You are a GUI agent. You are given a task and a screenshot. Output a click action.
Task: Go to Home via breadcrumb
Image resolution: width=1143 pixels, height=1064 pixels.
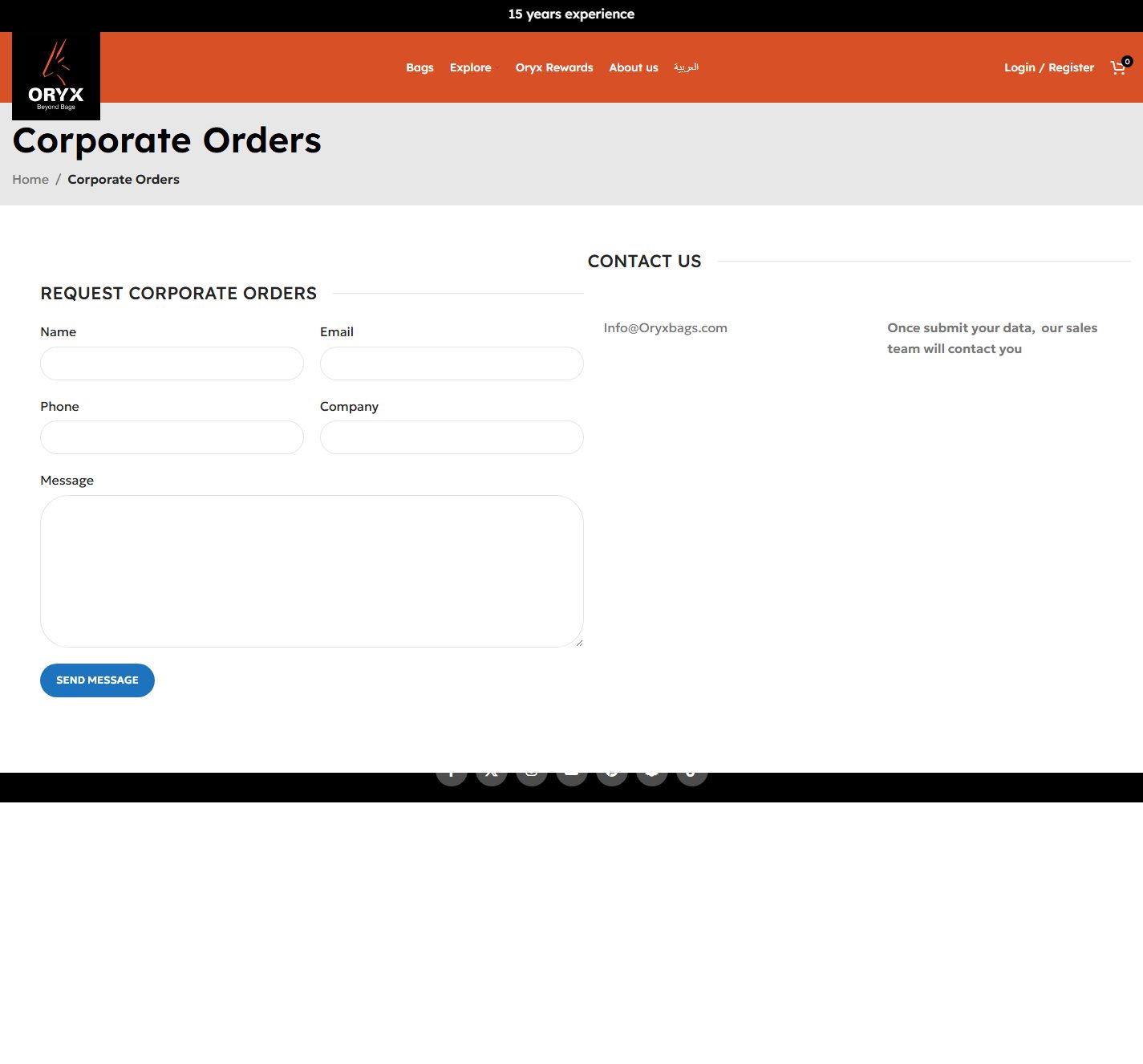point(30,179)
